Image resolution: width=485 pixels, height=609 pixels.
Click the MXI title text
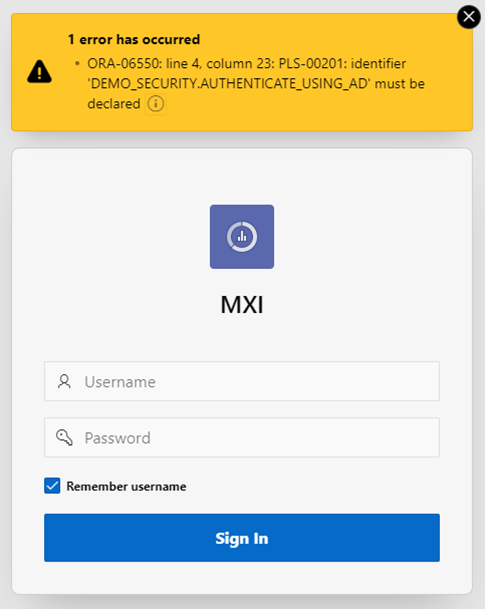click(x=242, y=304)
